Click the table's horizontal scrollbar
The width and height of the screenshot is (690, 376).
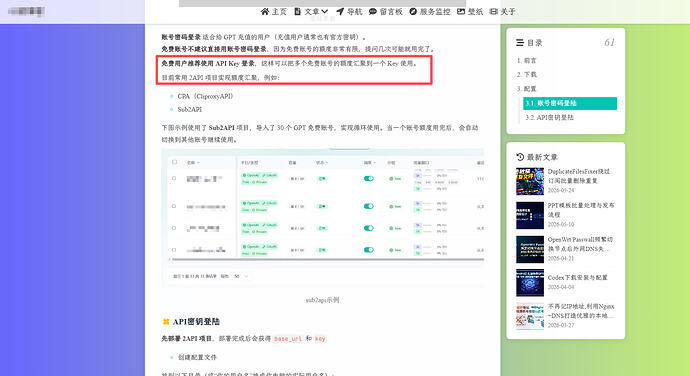(327, 259)
